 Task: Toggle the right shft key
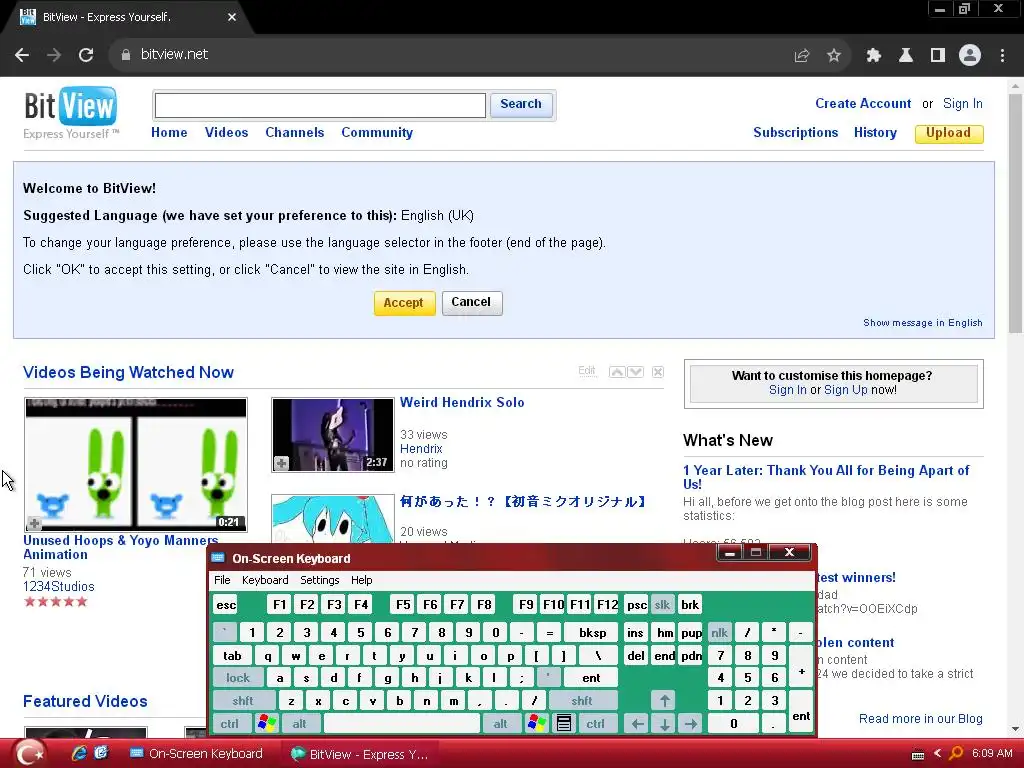pyautogui.click(x=582, y=701)
